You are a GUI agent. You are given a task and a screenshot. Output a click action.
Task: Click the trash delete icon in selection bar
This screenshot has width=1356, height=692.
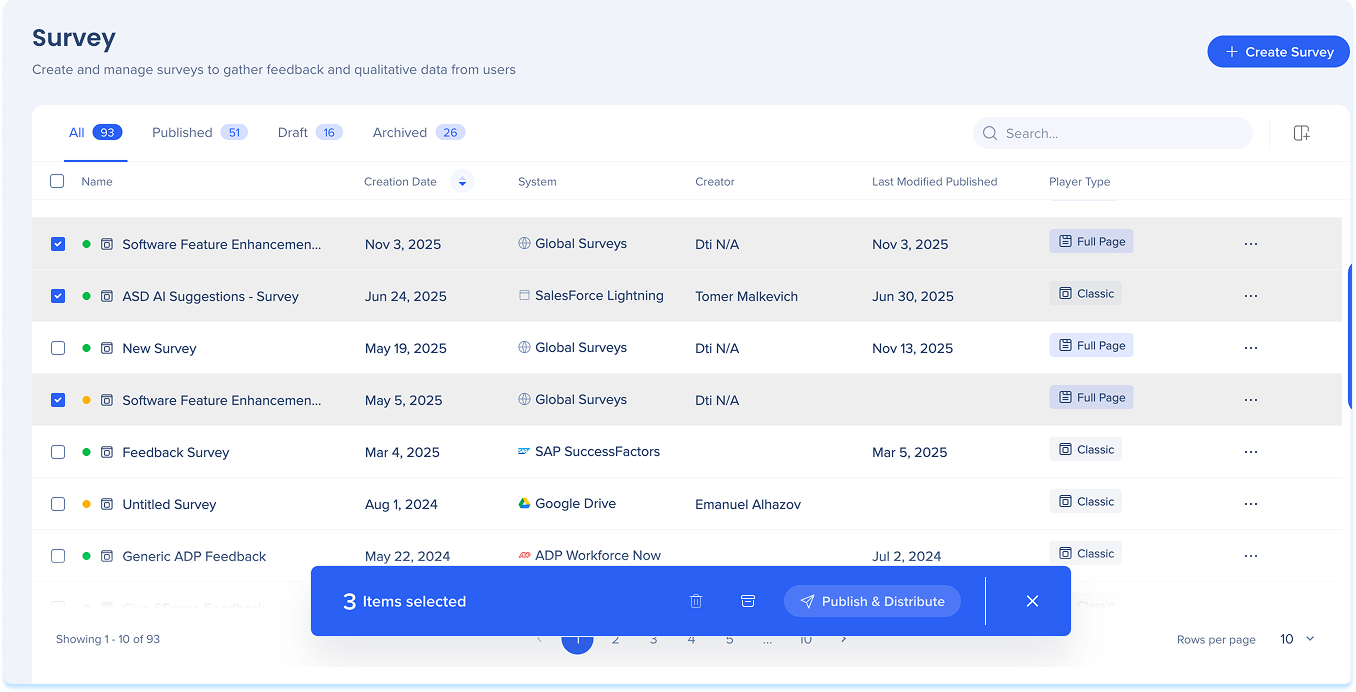[696, 601]
